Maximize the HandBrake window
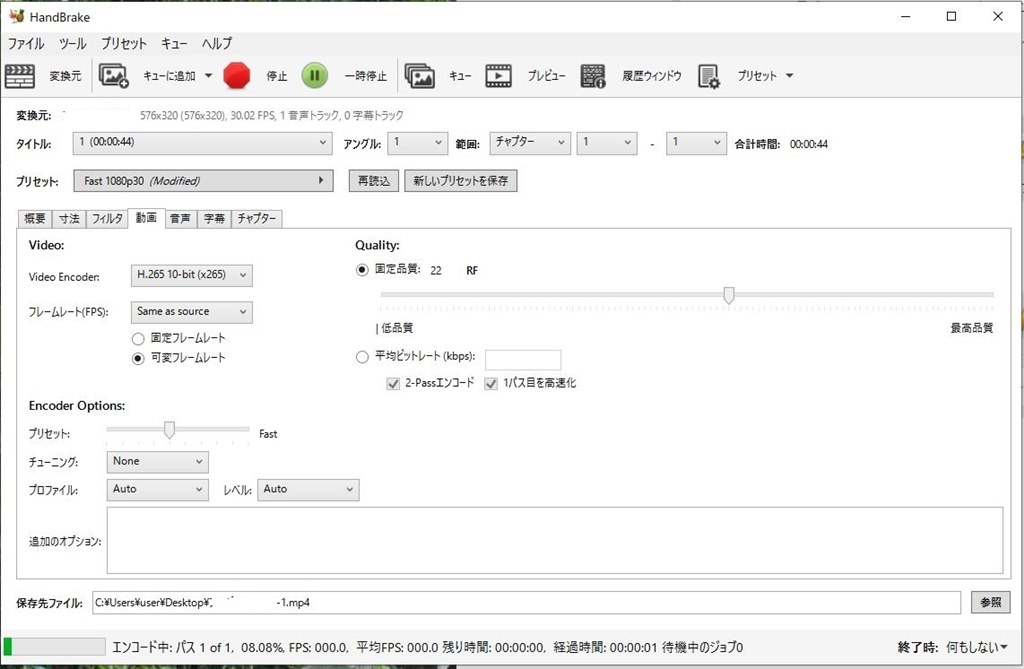The width and height of the screenshot is (1024, 669). pos(952,16)
